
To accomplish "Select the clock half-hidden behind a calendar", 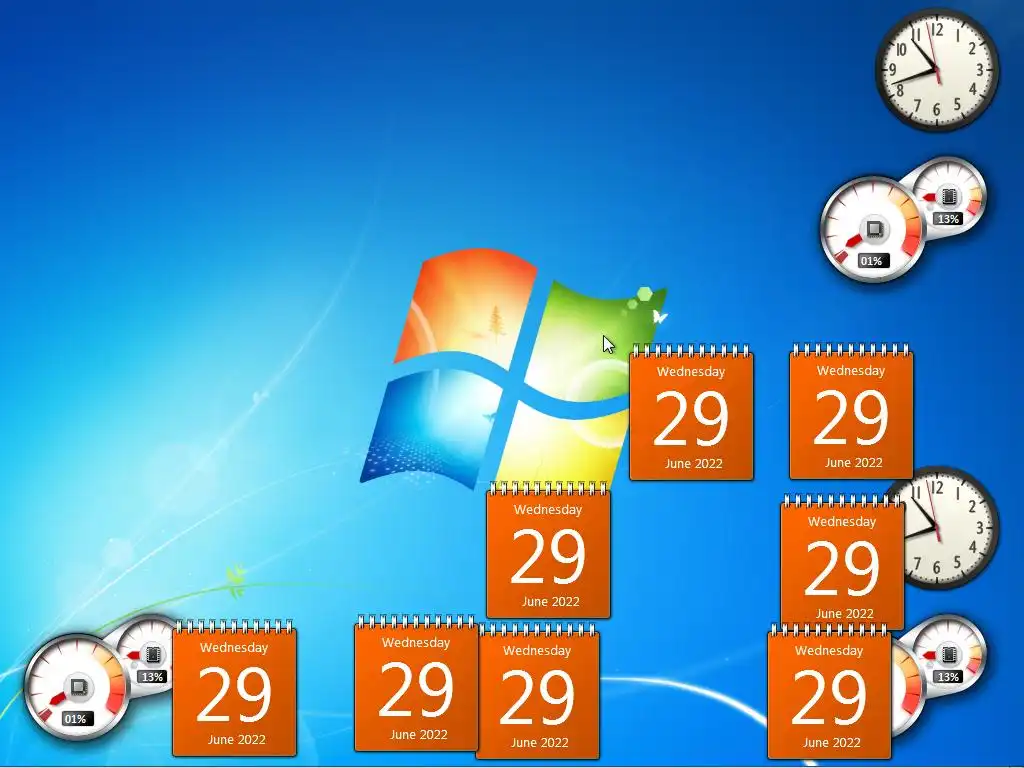I will (x=953, y=528).
